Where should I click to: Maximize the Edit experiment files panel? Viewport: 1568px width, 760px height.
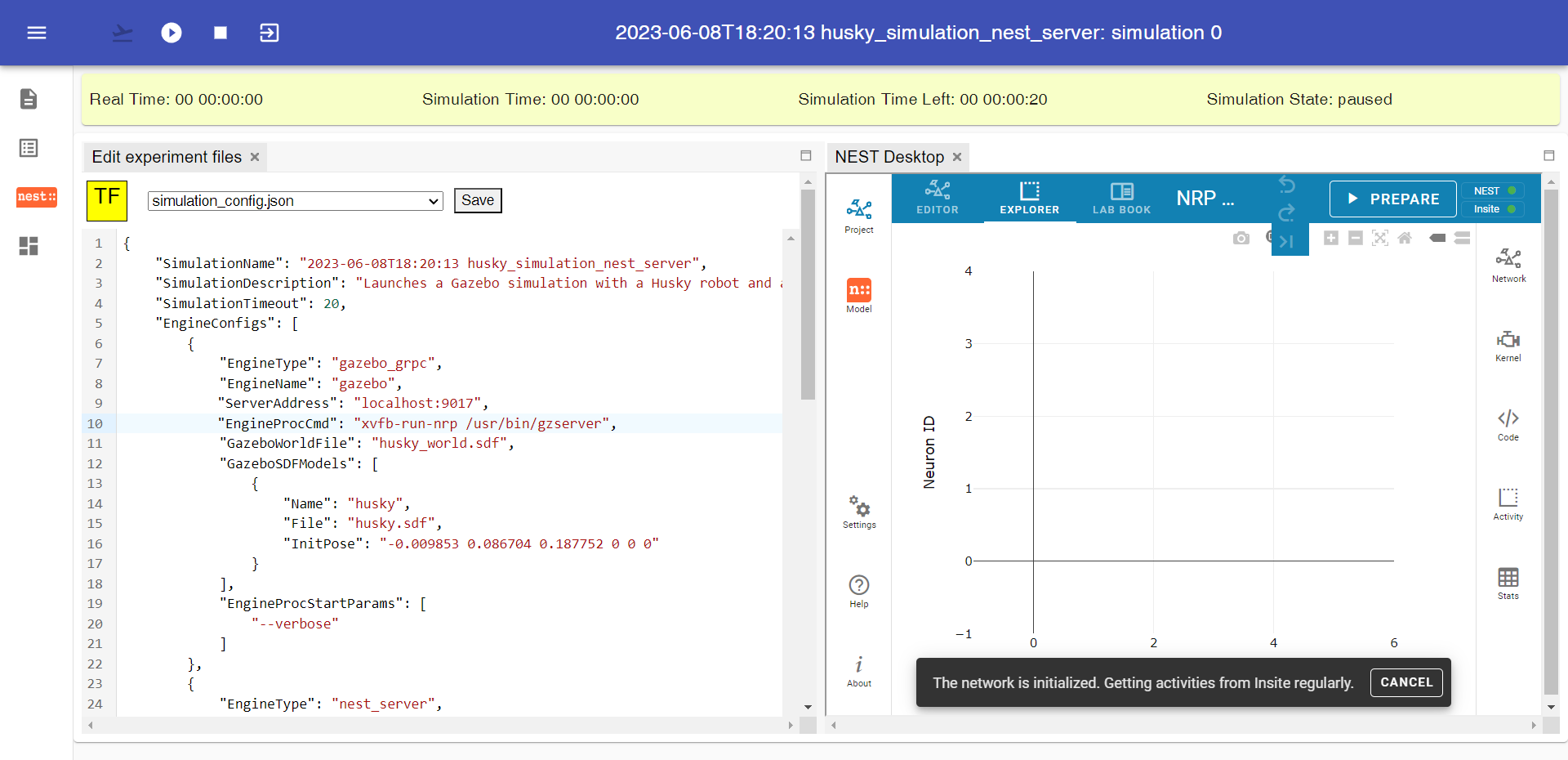806,155
